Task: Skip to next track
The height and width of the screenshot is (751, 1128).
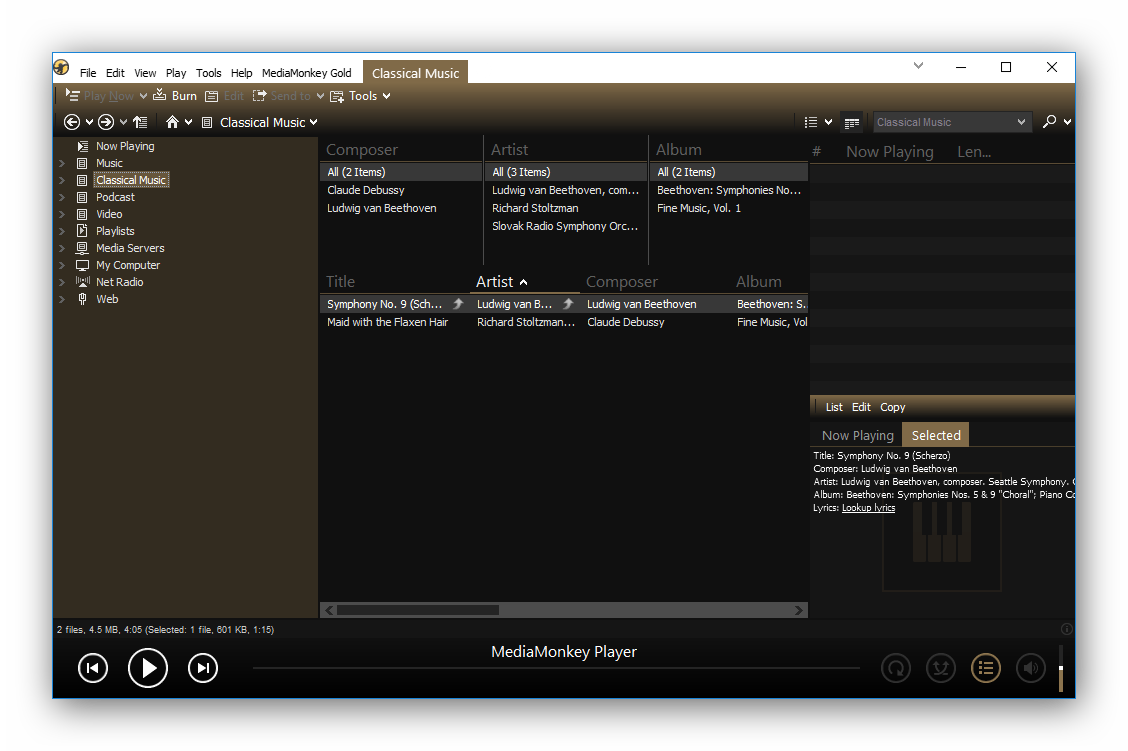Action: coord(203,668)
